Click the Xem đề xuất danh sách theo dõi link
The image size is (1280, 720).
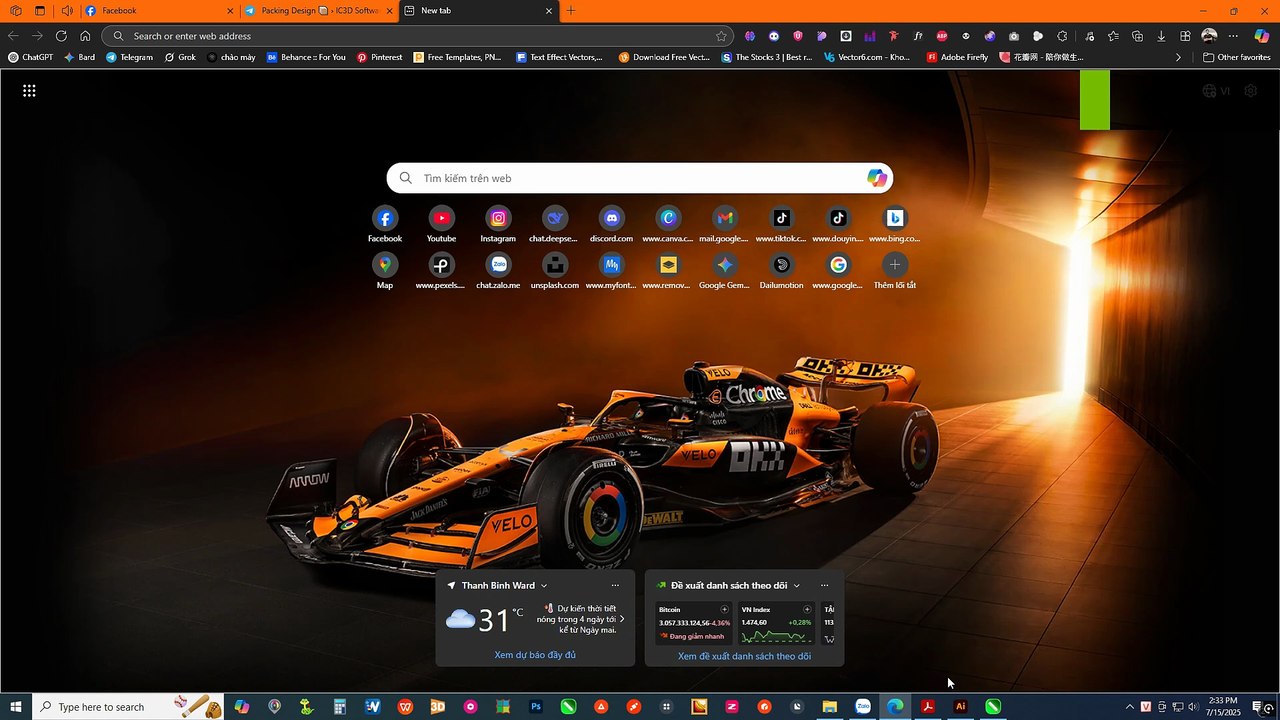[744, 656]
